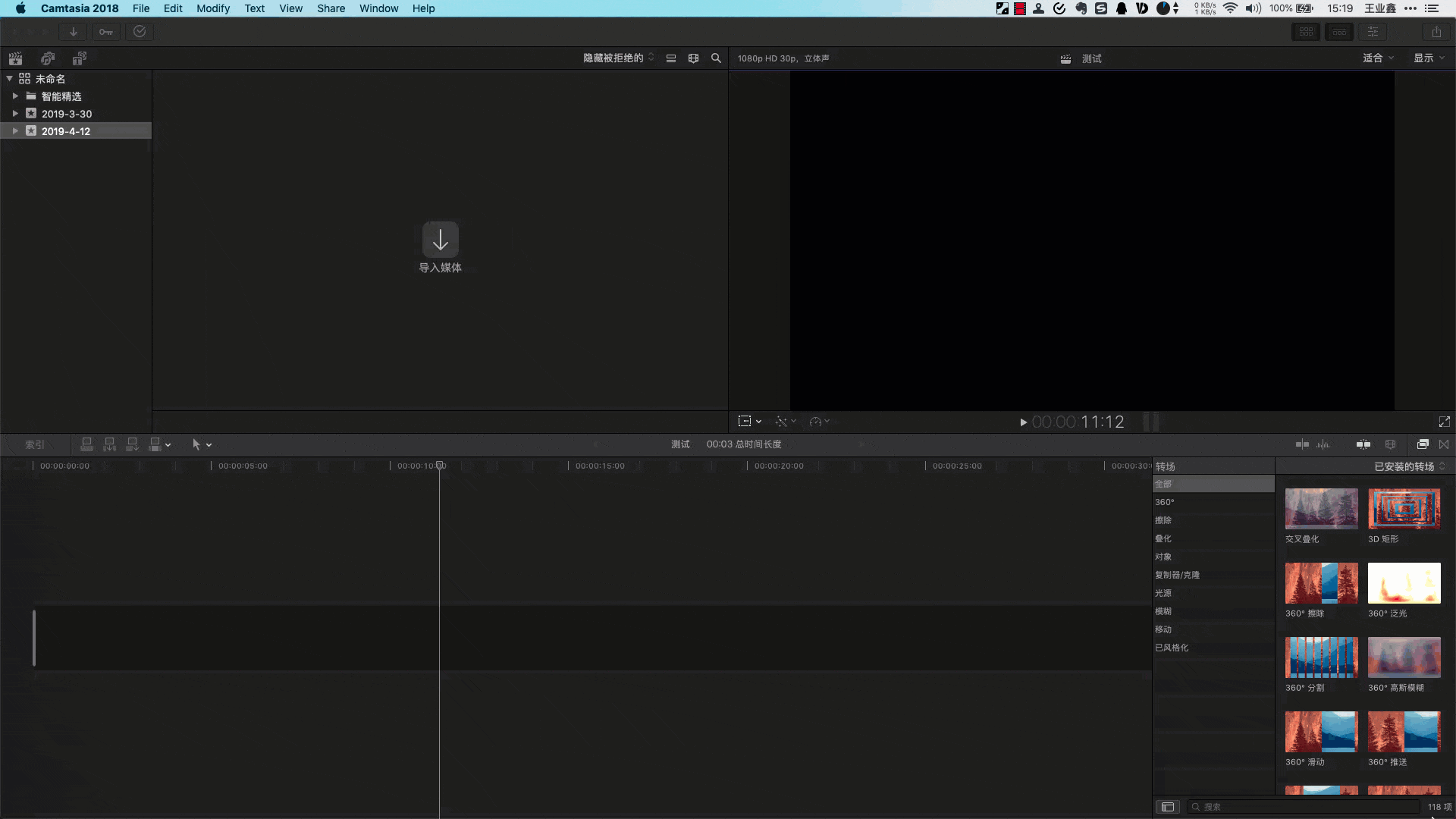Image resolution: width=1456 pixels, height=819 pixels.
Task: Select the 模糊 transition category
Action: pos(1163,611)
